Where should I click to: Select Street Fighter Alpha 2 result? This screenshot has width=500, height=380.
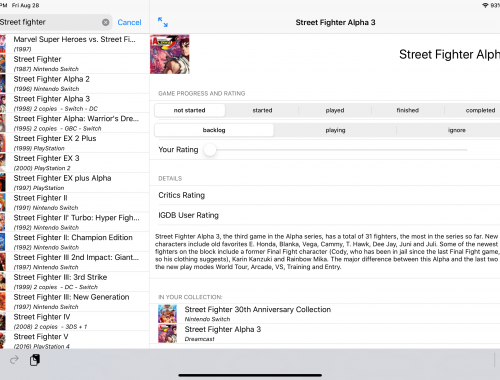(75, 83)
